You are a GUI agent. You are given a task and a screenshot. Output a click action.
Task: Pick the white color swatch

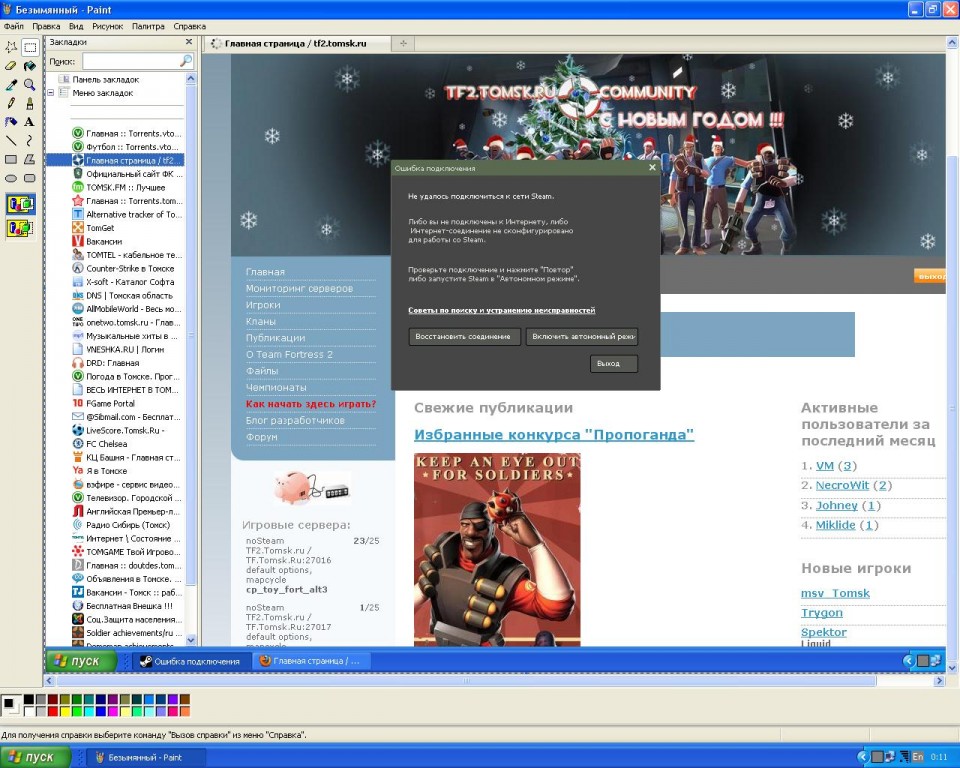pyautogui.click(x=29, y=711)
